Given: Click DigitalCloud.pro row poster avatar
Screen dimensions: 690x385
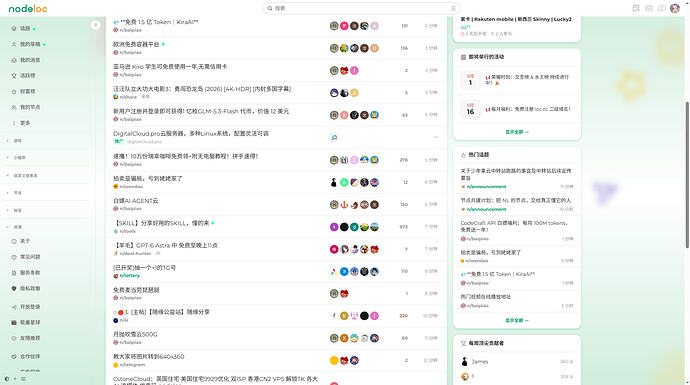Looking at the screenshot, I should pyautogui.click(x=334, y=138).
